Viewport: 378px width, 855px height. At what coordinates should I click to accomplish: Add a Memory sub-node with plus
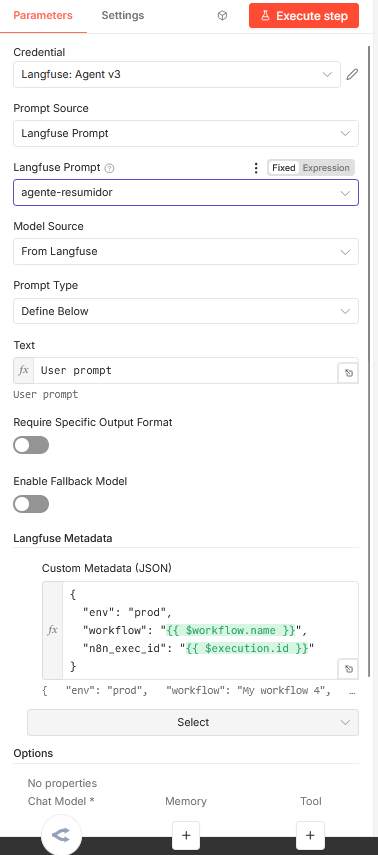click(x=185, y=835)
